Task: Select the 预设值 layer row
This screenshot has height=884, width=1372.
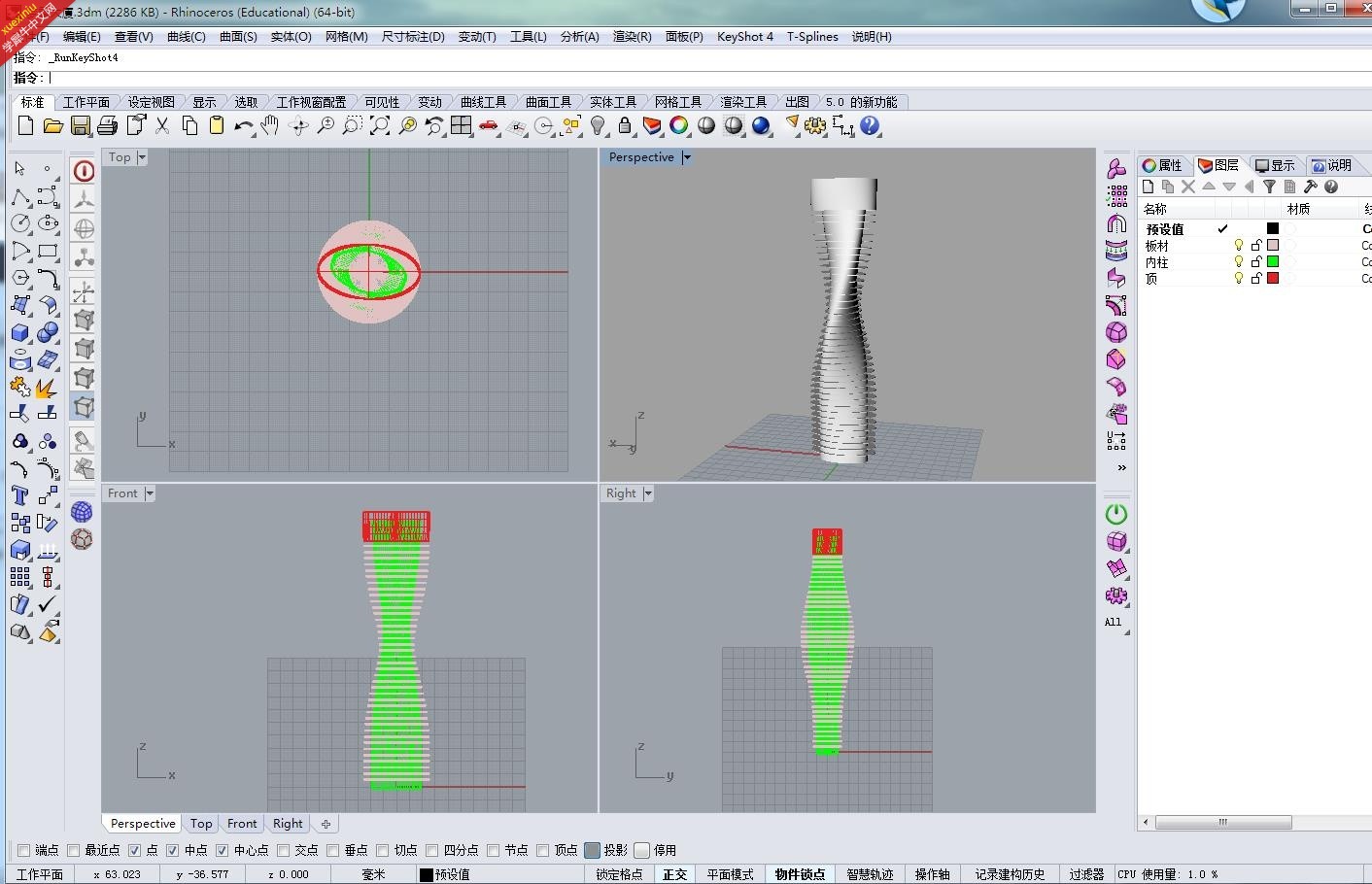Action: tap(1254, 228)
